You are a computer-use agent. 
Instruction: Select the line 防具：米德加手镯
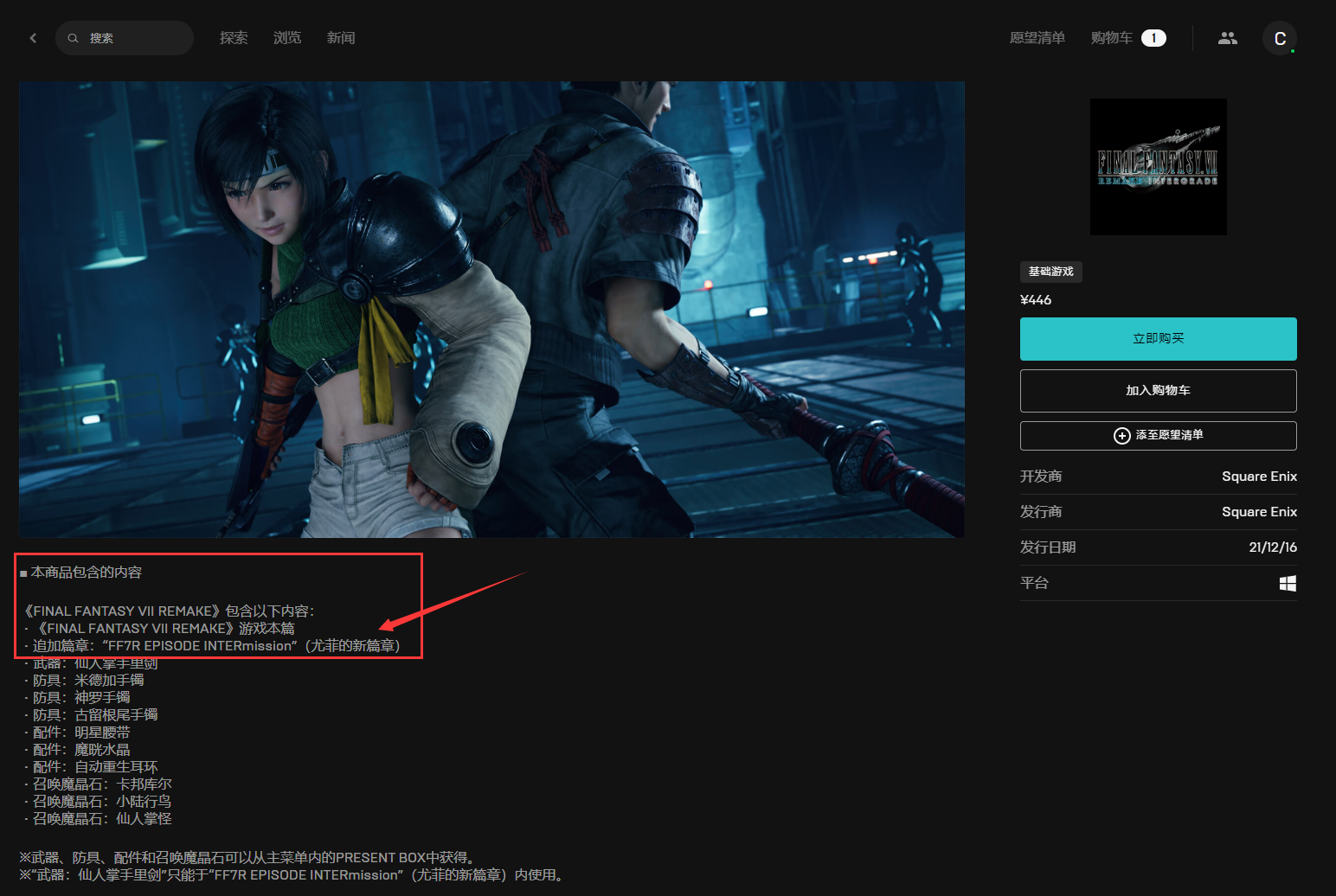click(x=84, y=681)
